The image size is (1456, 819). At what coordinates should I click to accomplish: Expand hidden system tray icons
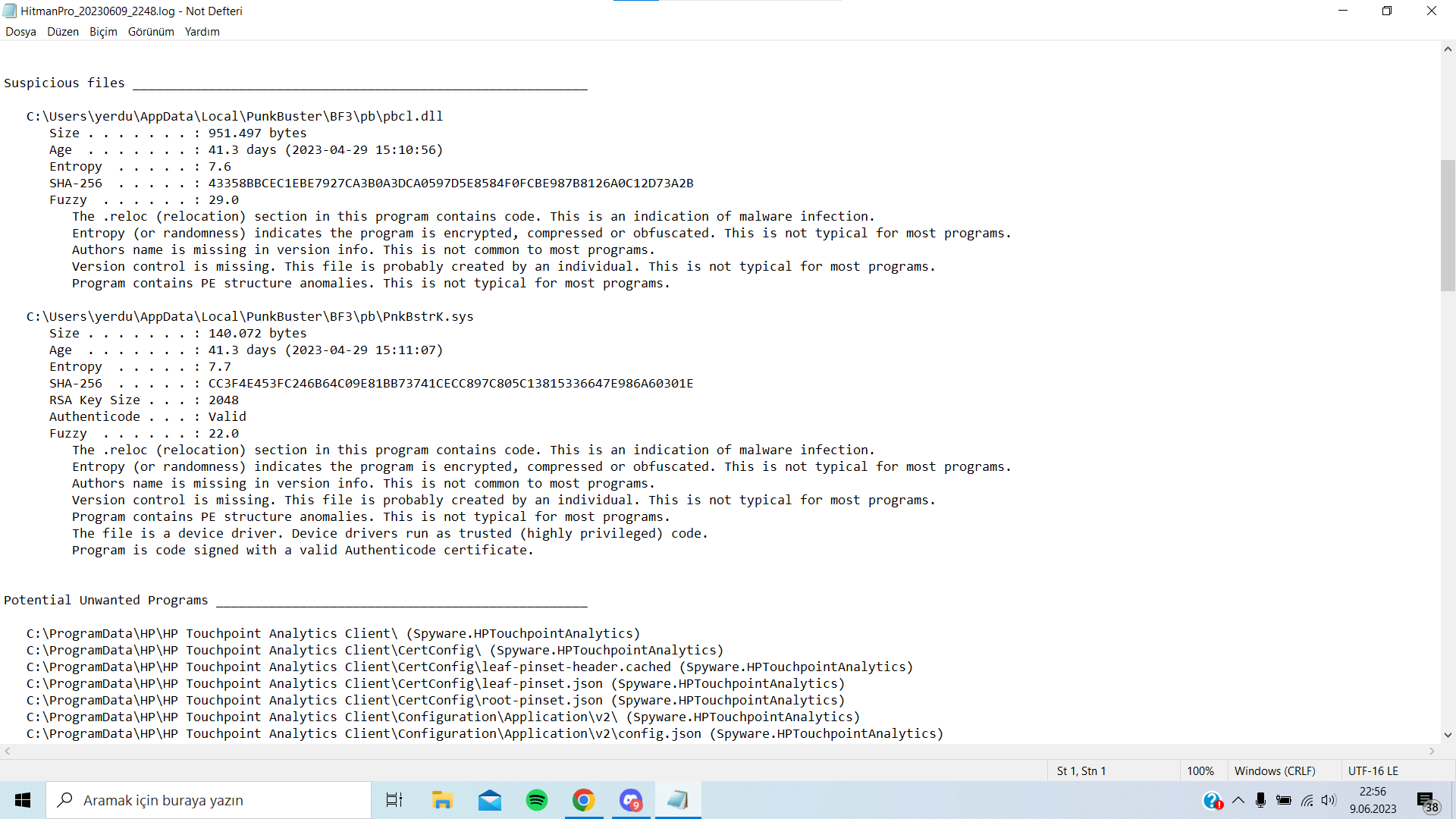[1238, 800]
